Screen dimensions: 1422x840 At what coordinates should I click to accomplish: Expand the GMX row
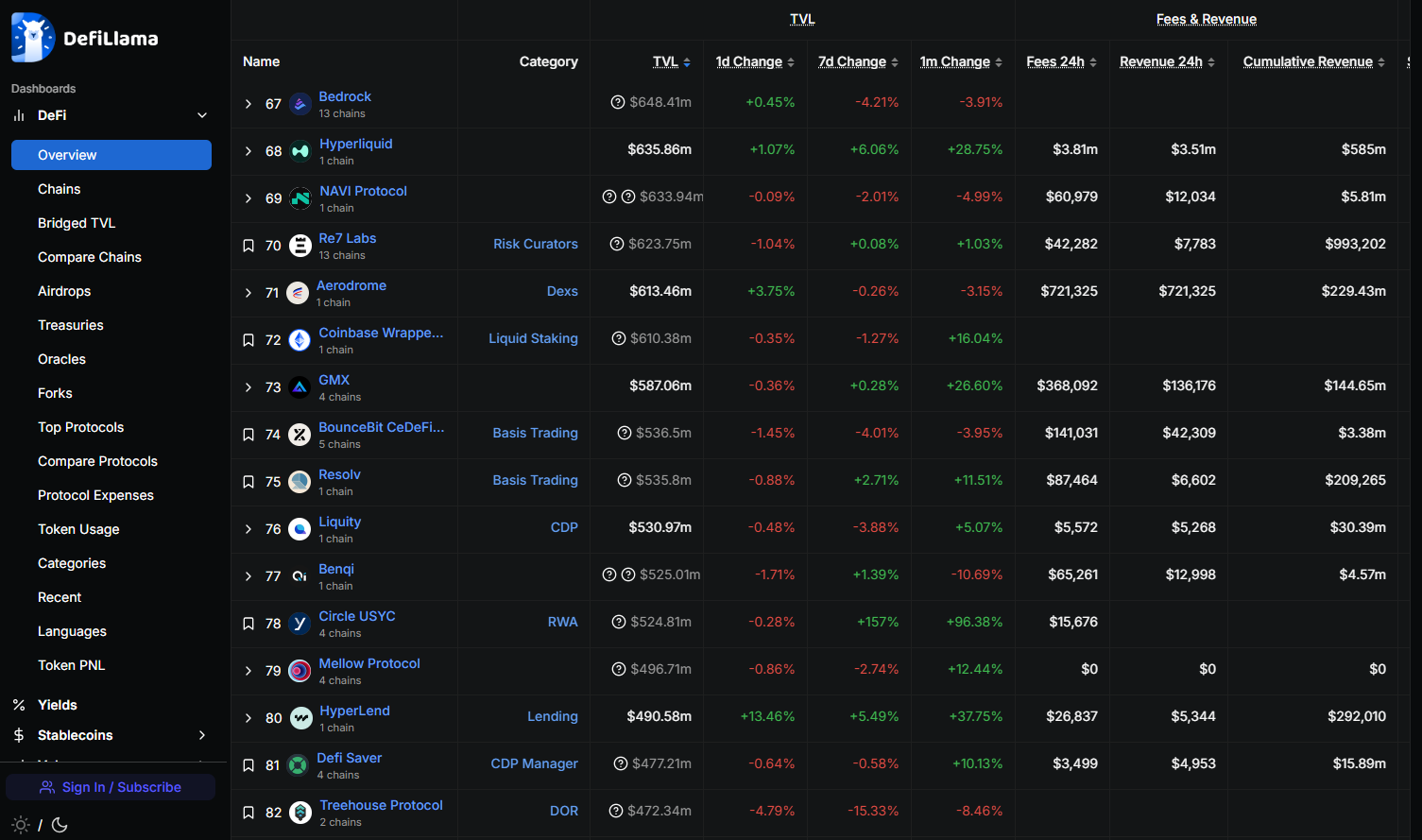point(248,387)
